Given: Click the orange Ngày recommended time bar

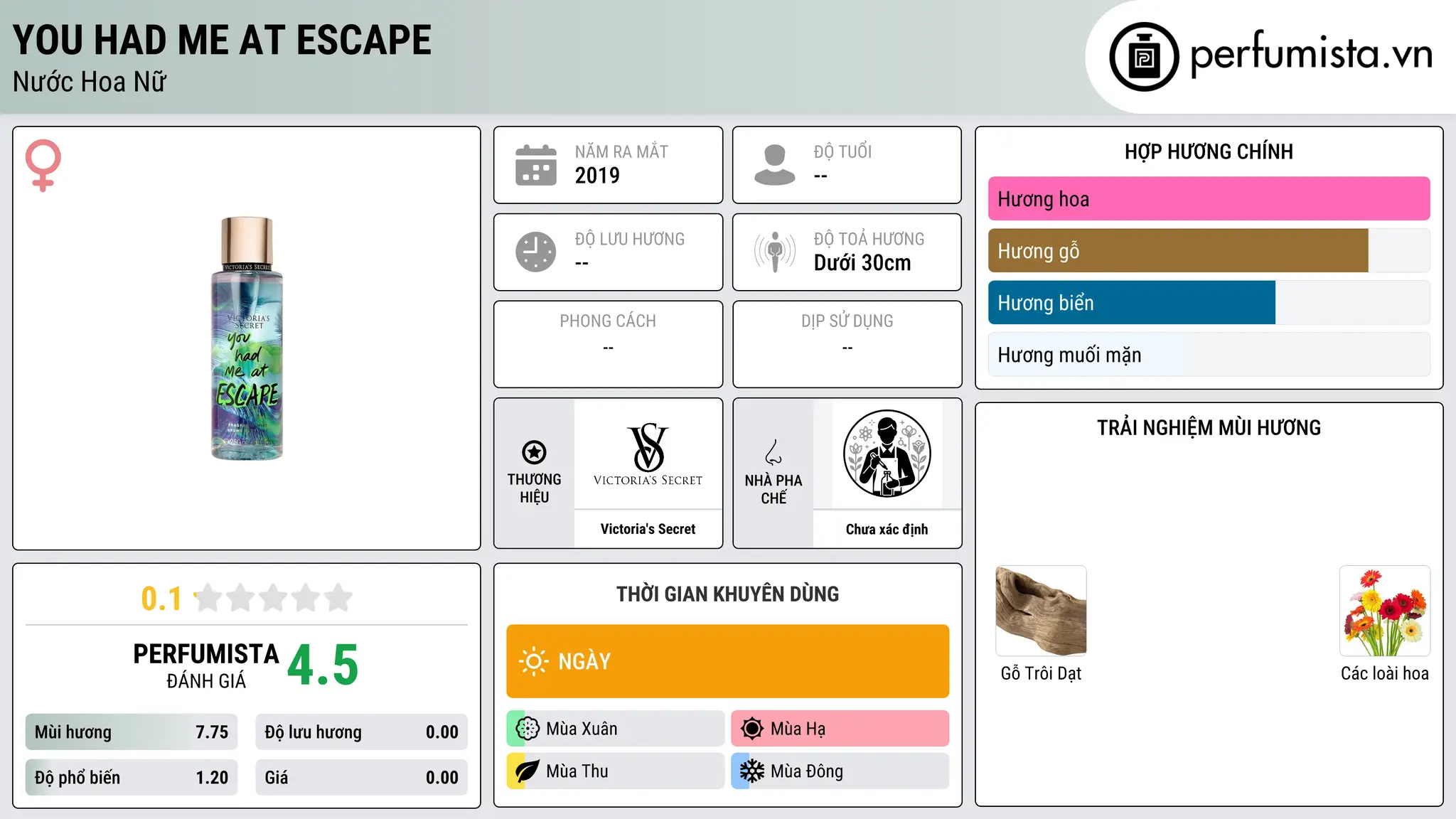Looking at the screenshot, I should coord(728,661).
